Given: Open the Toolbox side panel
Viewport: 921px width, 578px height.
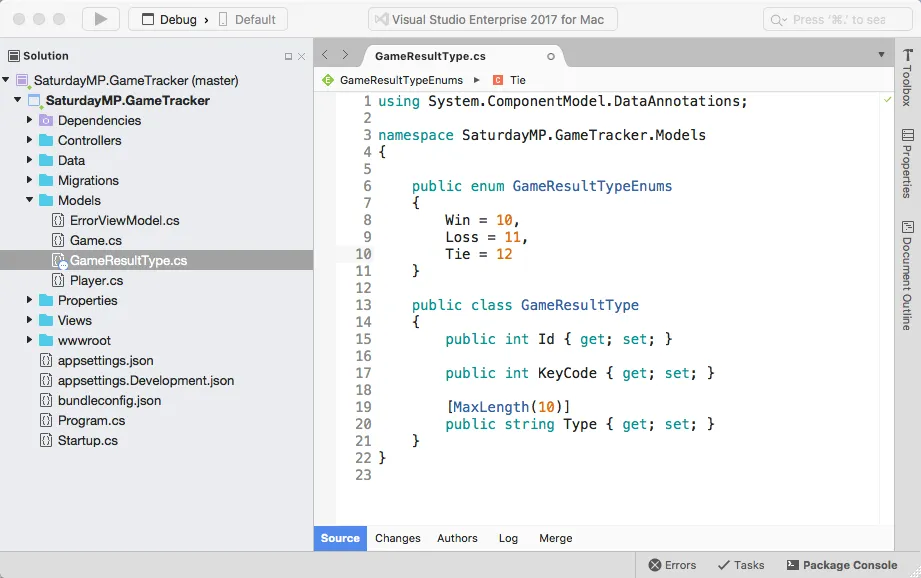Looking at the screenshot, I should point(907,78).
